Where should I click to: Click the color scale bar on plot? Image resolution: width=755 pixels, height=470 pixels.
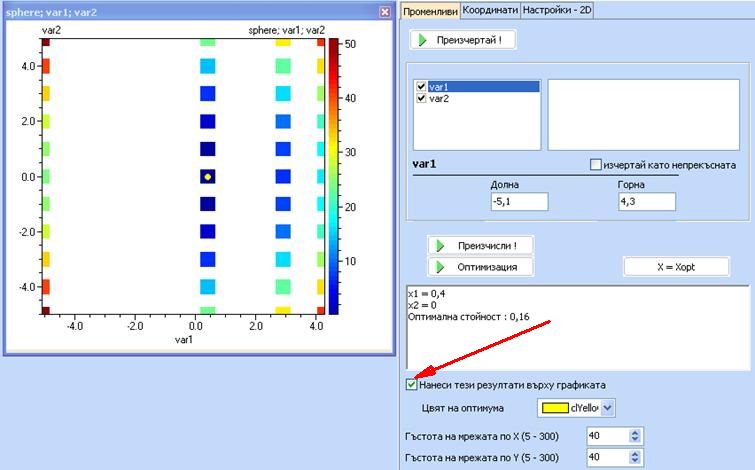pyautogui.click(x=334, y=176)
